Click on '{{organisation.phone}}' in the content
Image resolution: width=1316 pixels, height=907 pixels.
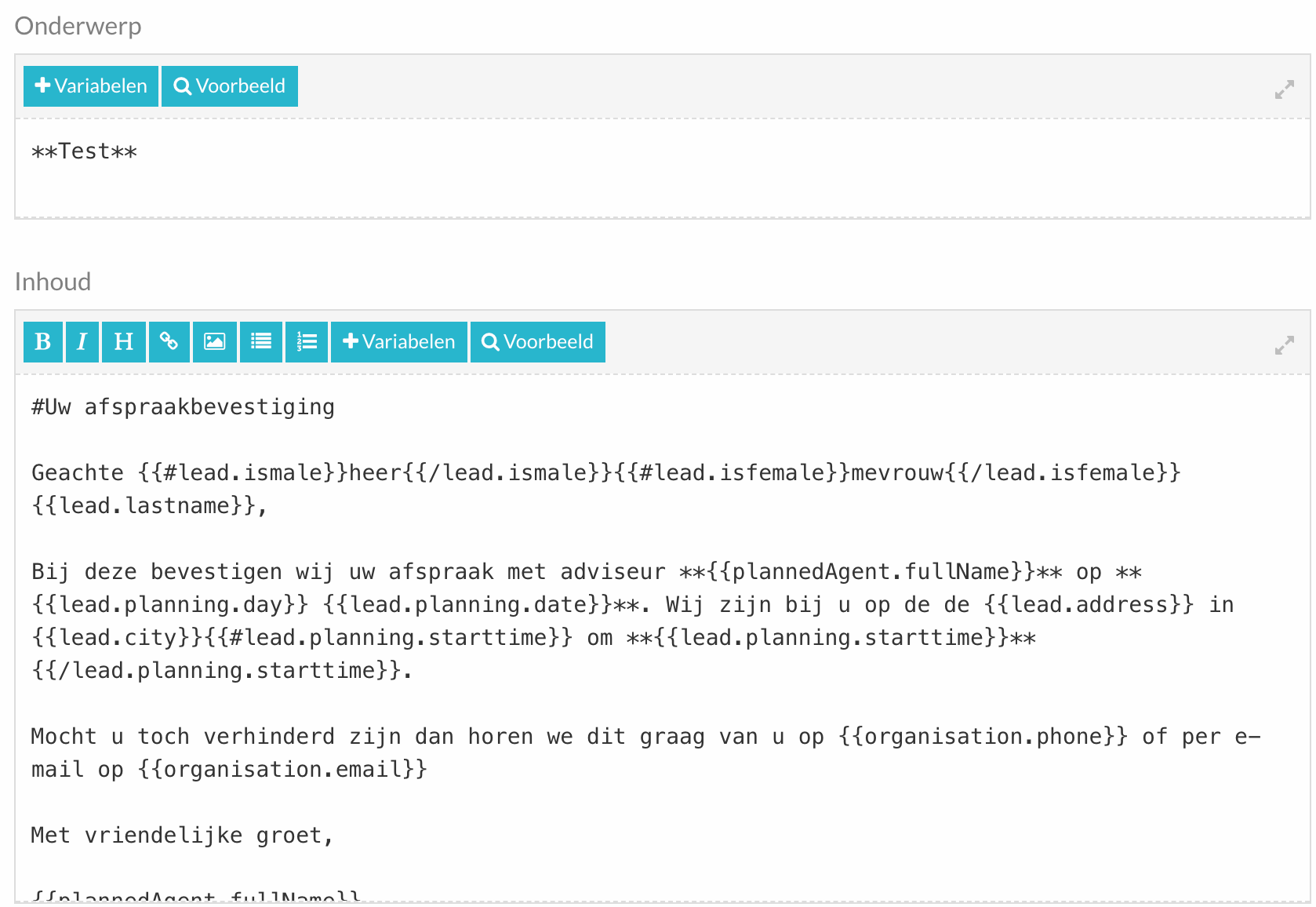click(983, 737)
